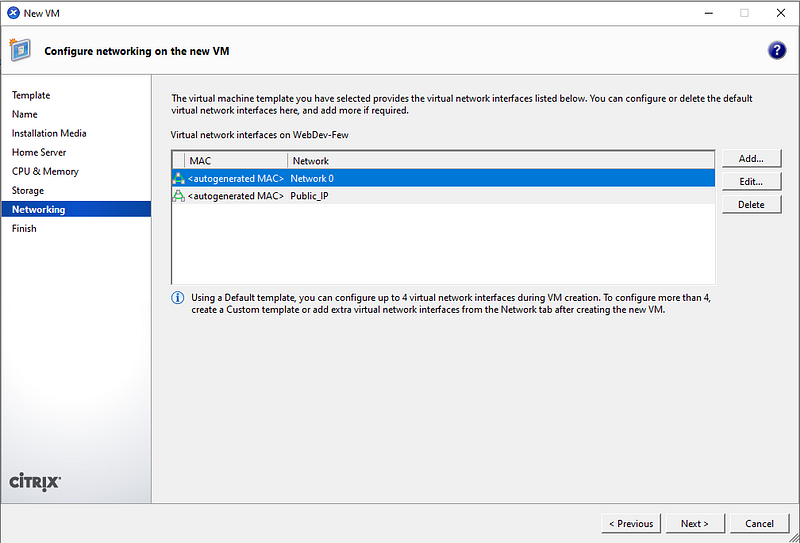Viewport: 800px width, 543px height.
Task: Add a new virtual network interface
Action: point(751,159)
